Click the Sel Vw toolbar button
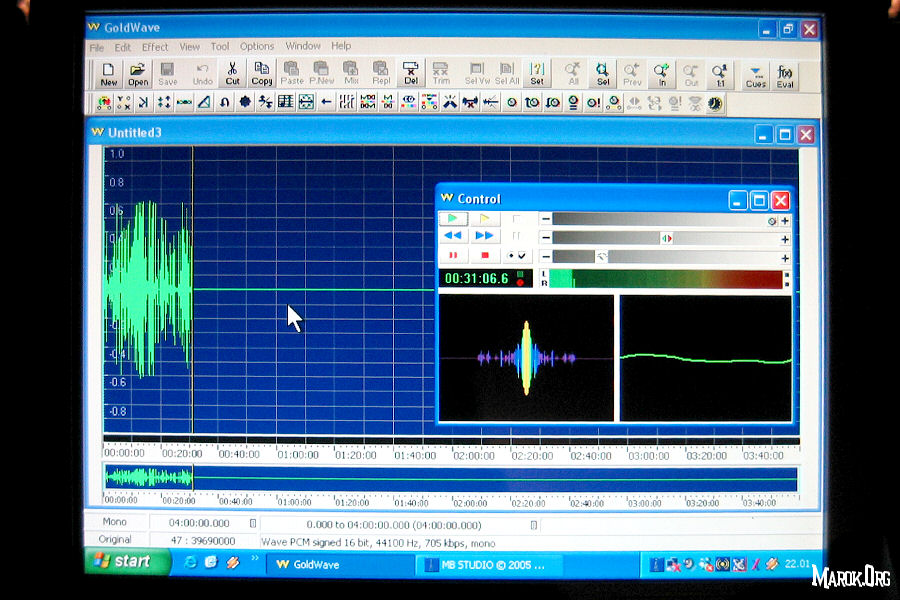Screen dimensions: 900x600 click(x=477, y=75)
